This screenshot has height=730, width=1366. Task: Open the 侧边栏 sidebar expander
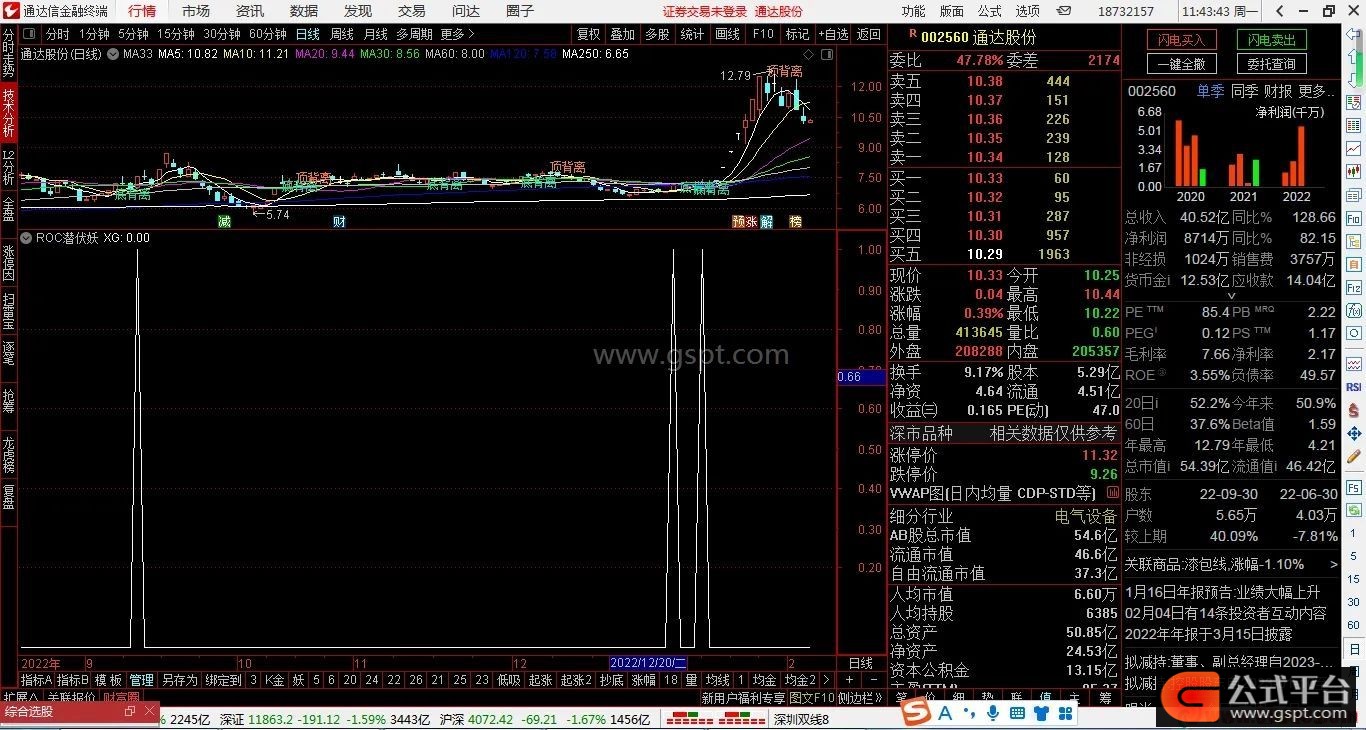(x=861, y=698)
